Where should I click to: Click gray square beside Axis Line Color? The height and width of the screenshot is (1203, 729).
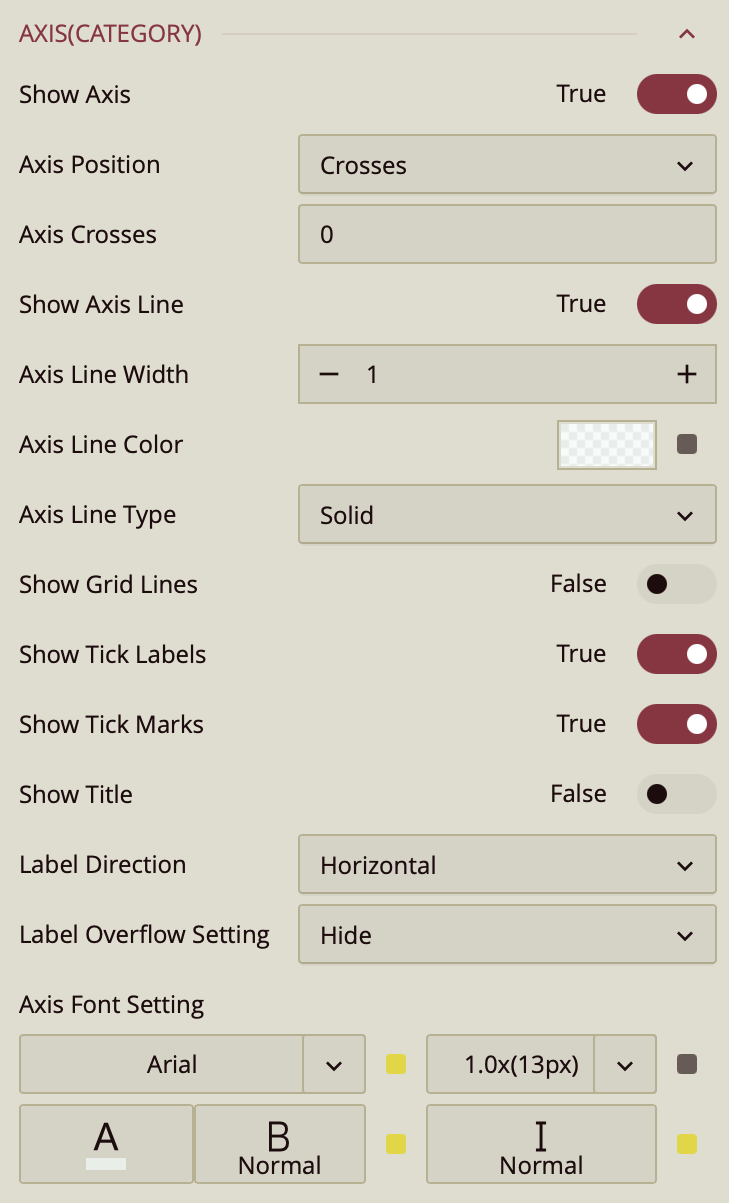pyautogui.click(x=687, y=445)
